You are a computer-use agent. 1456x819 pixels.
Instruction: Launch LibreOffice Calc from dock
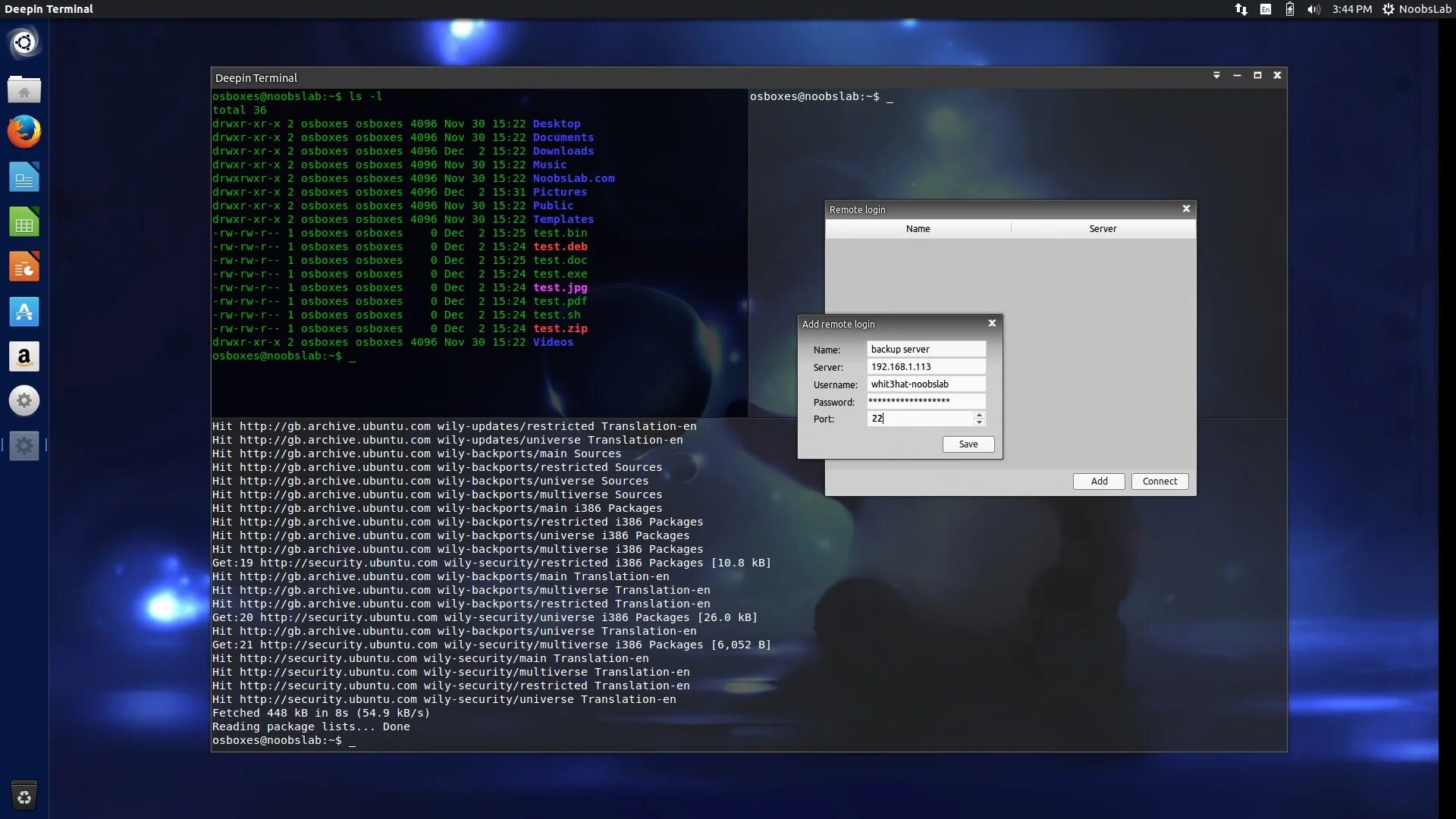[x=24, y=222]
